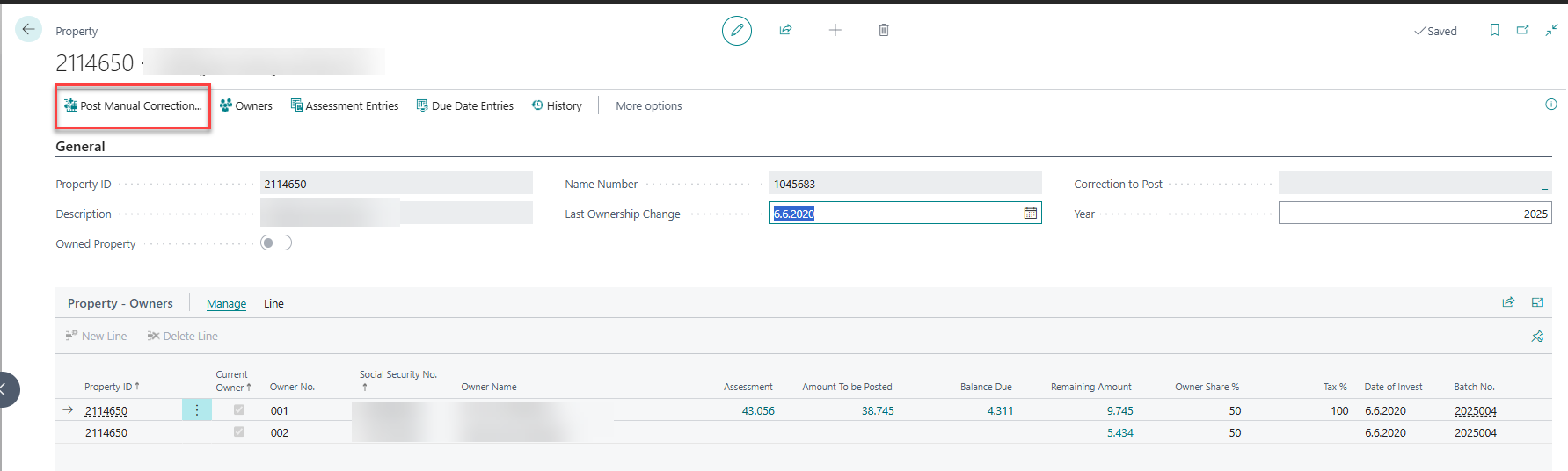The height and width of the screenshot is (471, 1568).
Task: Switch to the Line tab
Action: point(273,303)
